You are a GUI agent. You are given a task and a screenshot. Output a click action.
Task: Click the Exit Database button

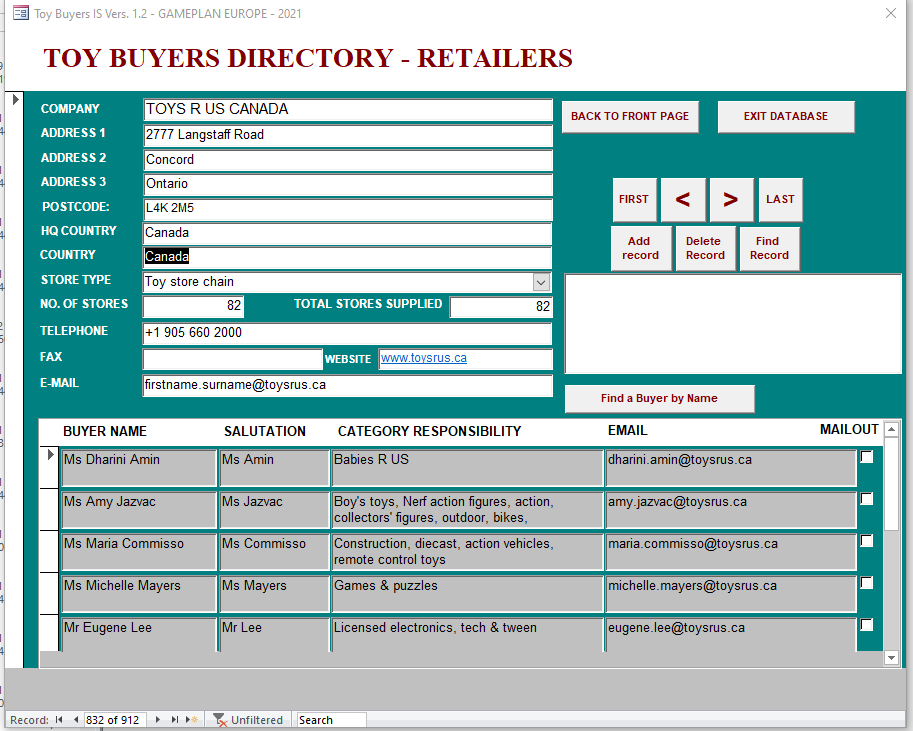click(x=785, y=117)
